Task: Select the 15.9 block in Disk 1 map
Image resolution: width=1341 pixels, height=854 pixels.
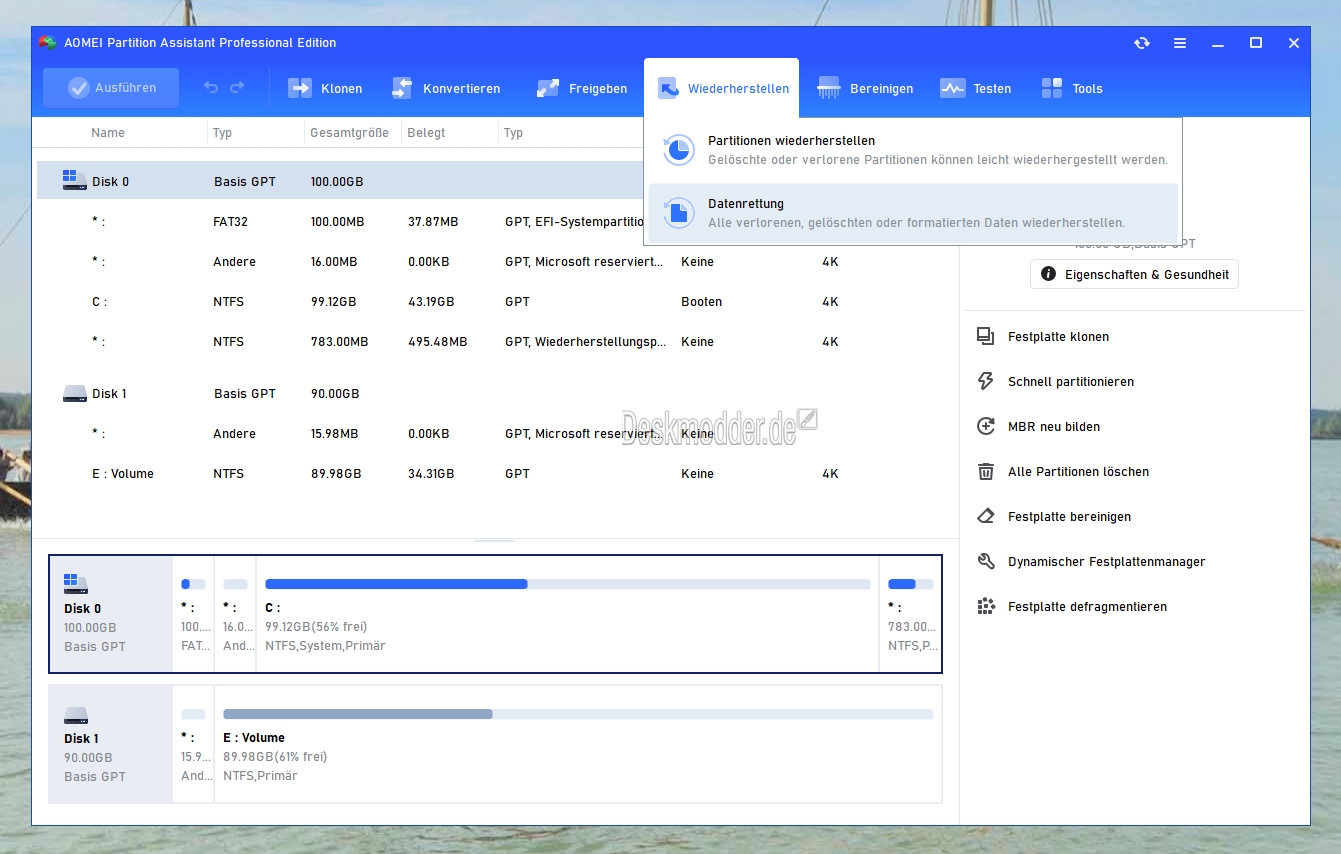Action: [193, 743]
